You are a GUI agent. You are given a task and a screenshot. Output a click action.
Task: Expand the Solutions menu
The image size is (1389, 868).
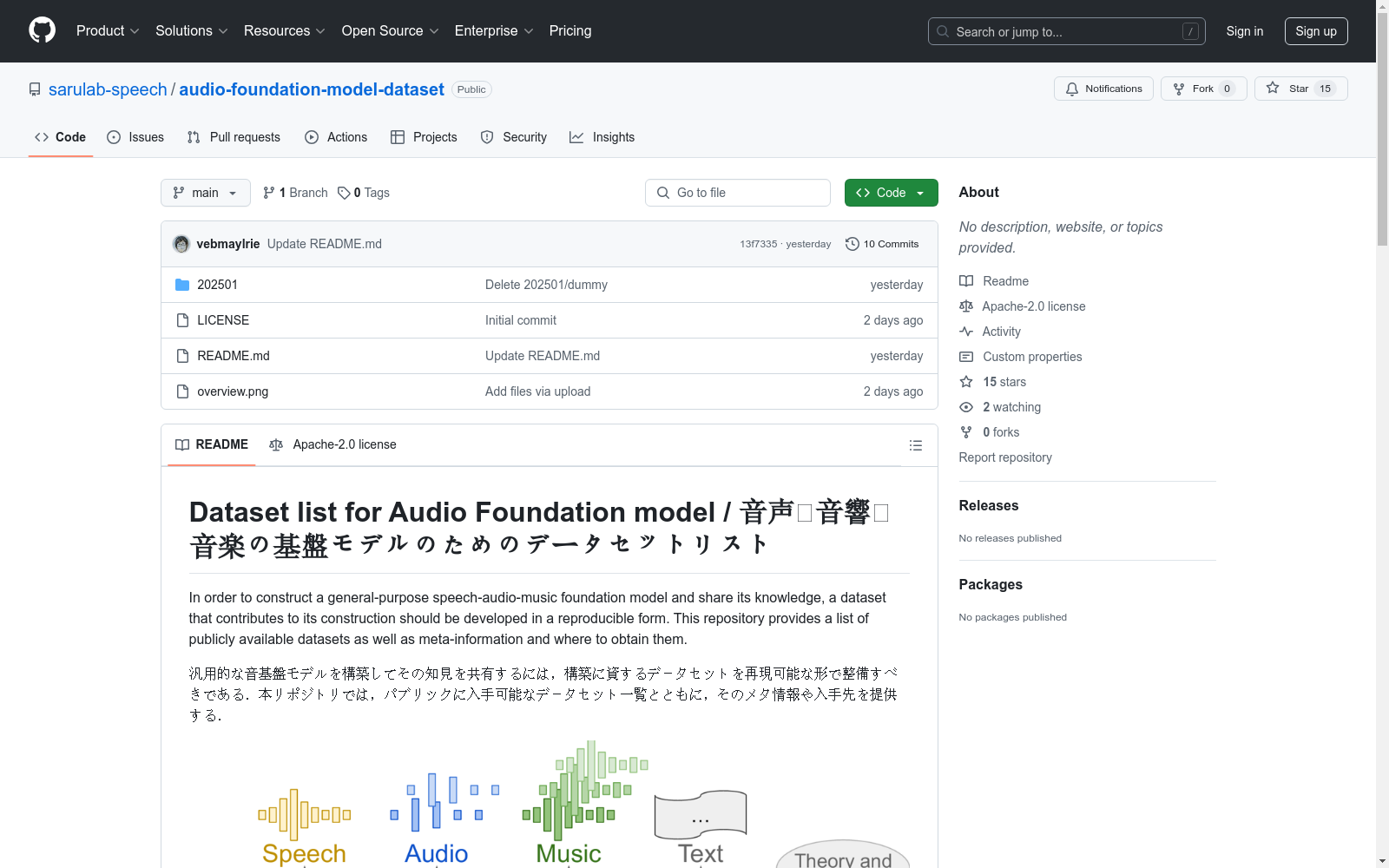pos(191,30)
